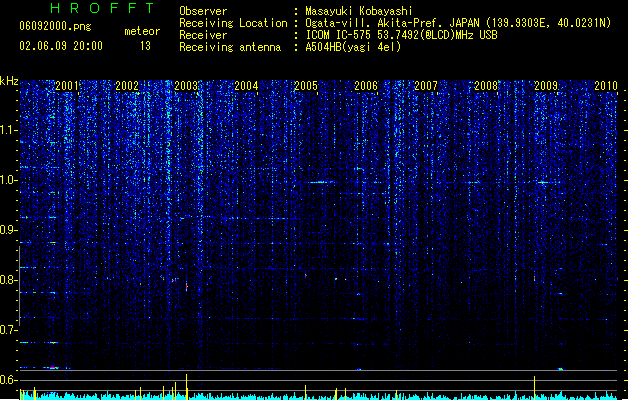
Task: Click the 2004 time marker
Action: (x=246, y=86)
